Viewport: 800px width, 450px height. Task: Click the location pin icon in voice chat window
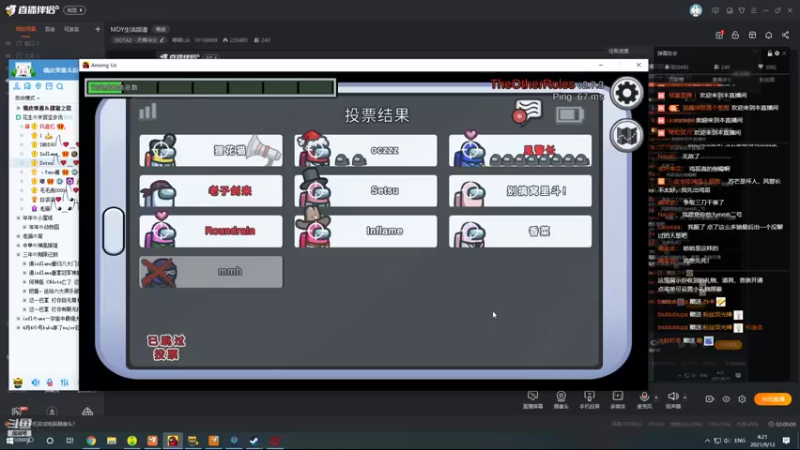pos(38,86)
